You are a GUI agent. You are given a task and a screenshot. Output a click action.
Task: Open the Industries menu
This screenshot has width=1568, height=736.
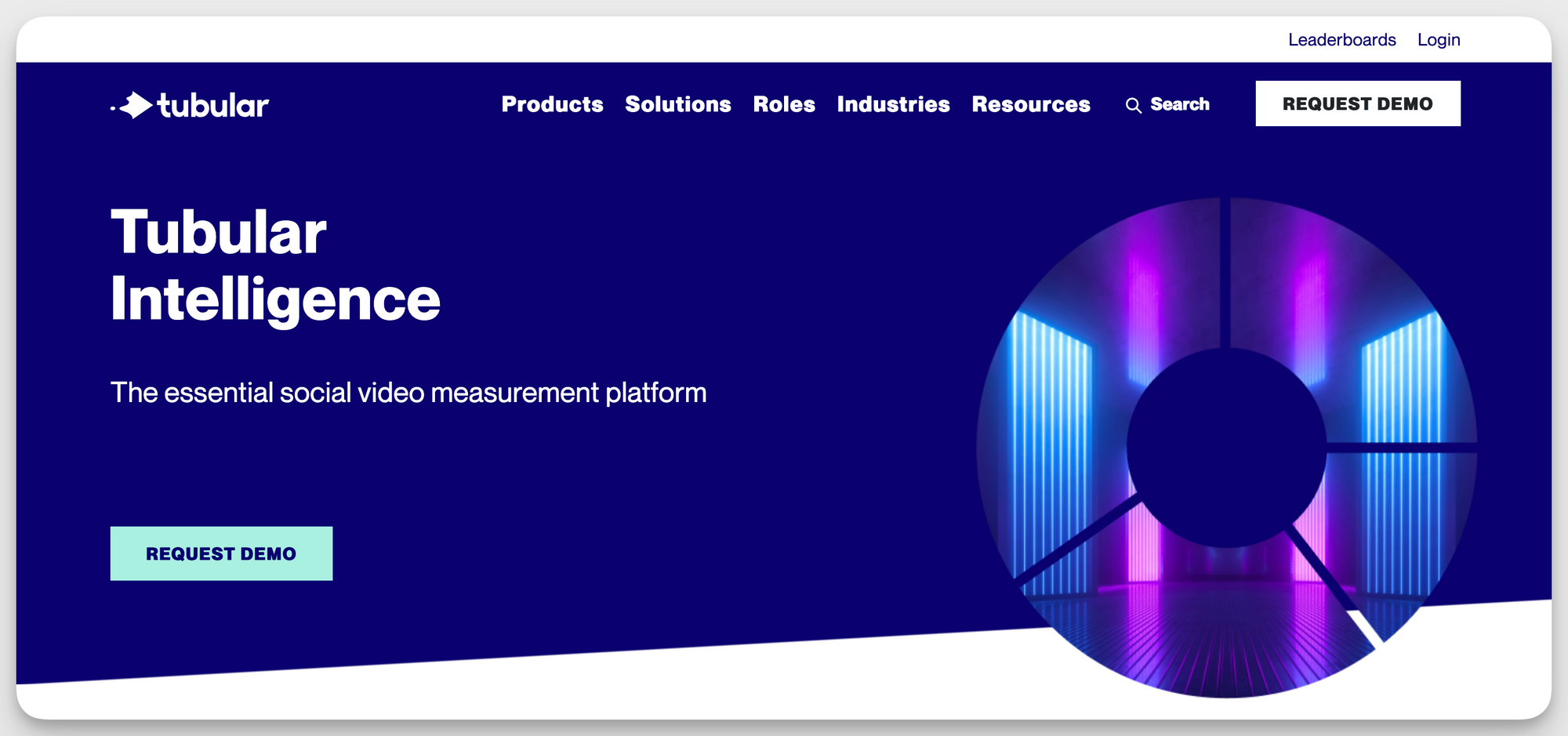(x=894, y=104)
